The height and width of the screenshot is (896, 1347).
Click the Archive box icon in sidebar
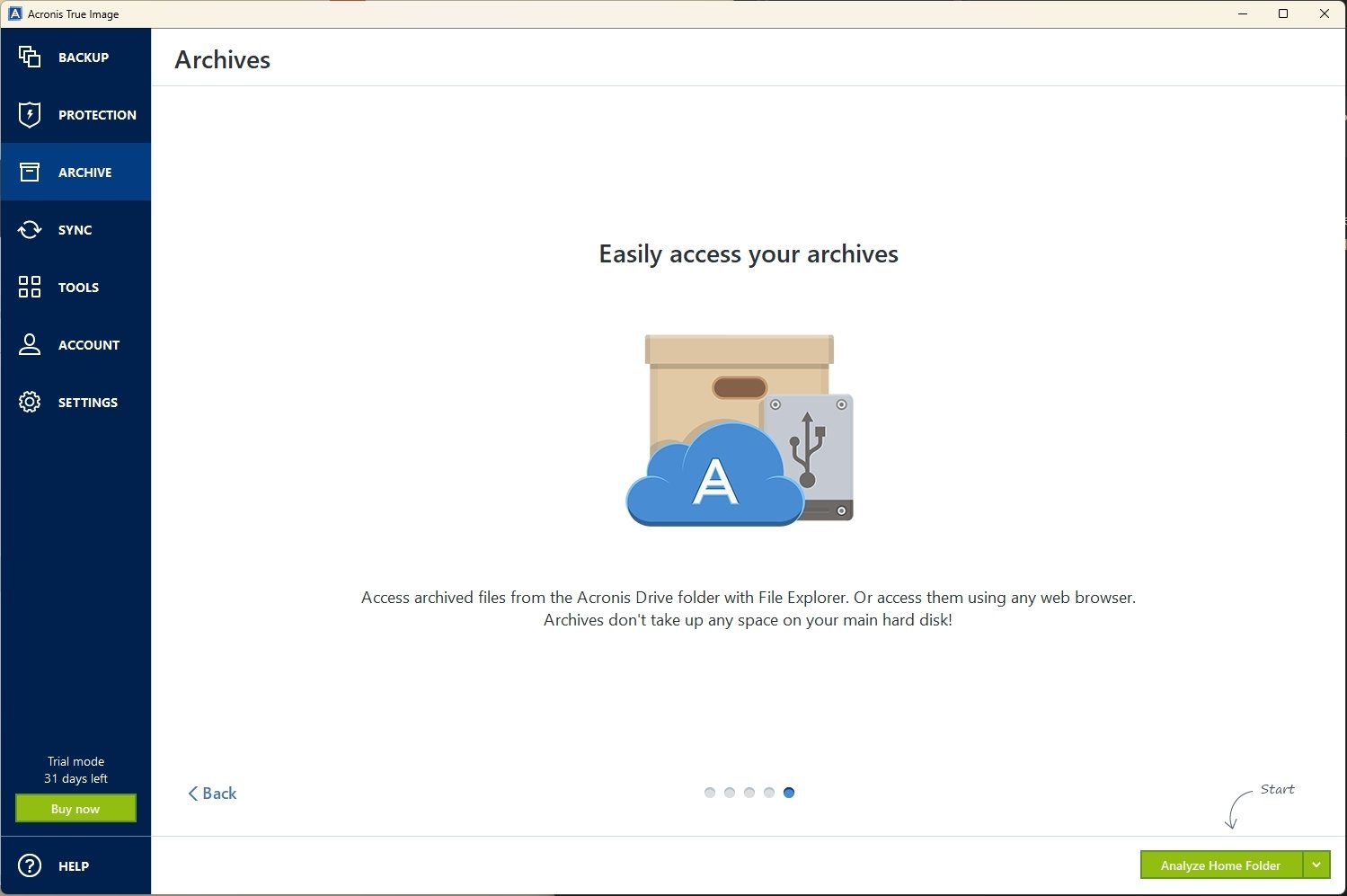(30, 172)
